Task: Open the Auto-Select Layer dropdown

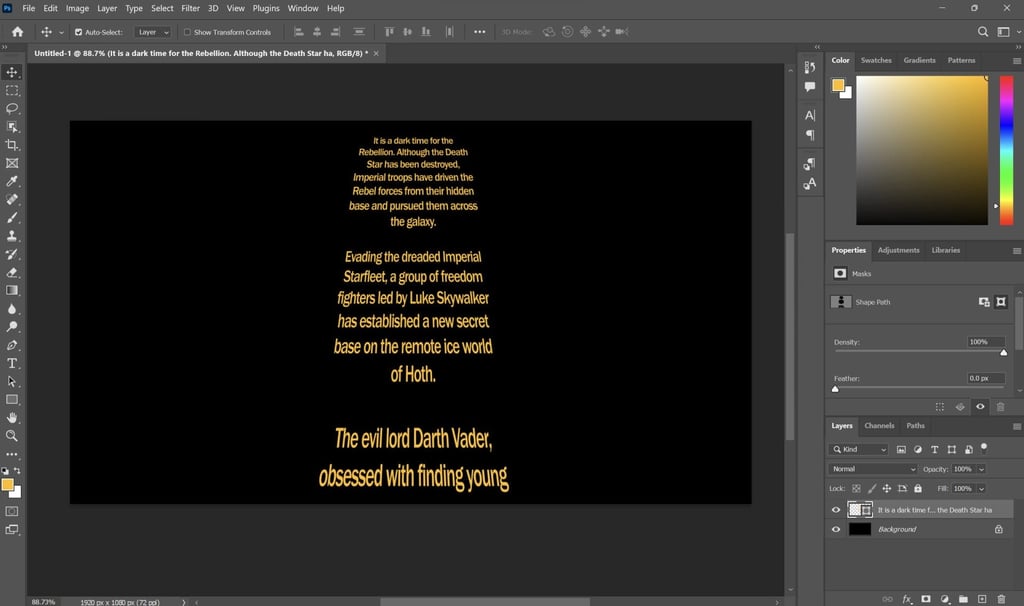Action: pos(153,32)
